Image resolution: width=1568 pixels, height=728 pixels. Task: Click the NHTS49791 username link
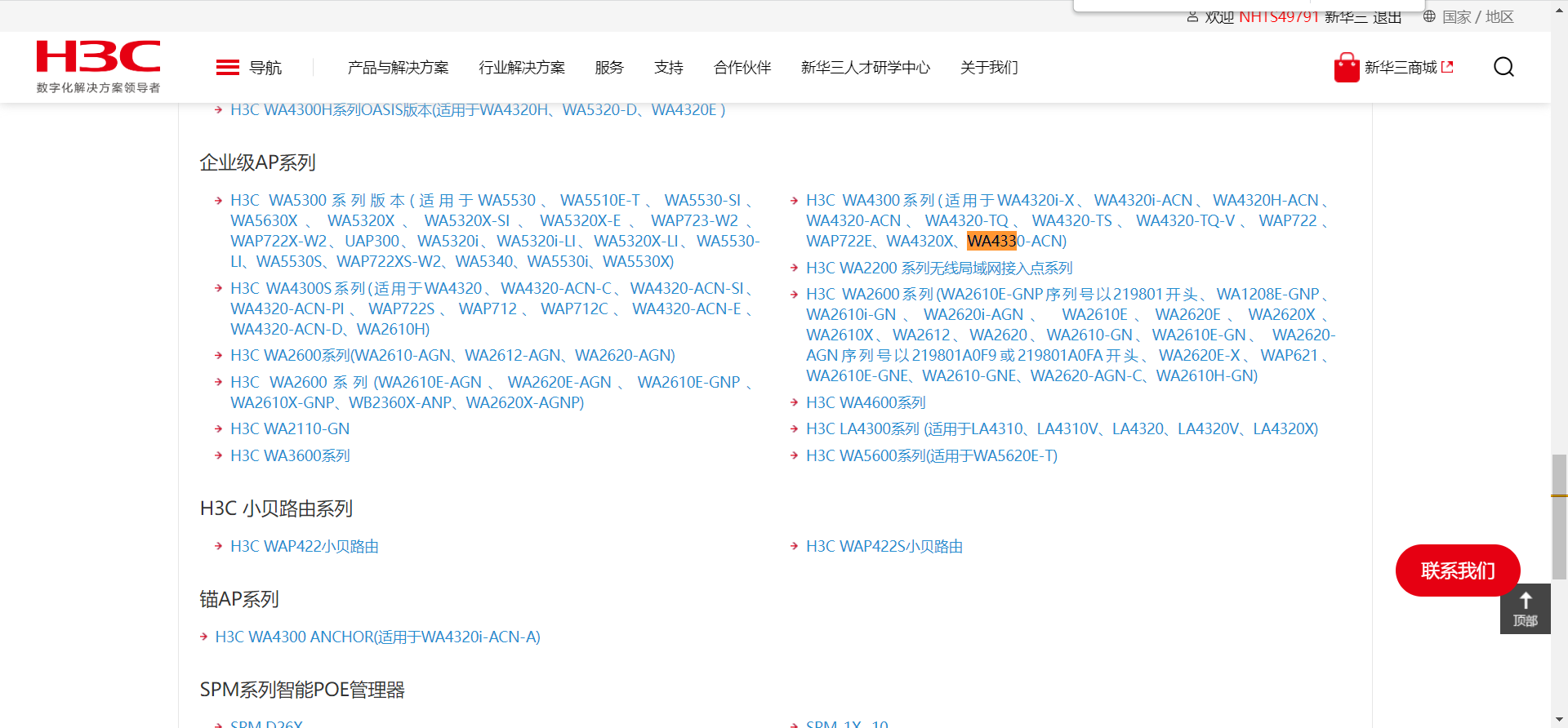click(x=1279, y=16)
